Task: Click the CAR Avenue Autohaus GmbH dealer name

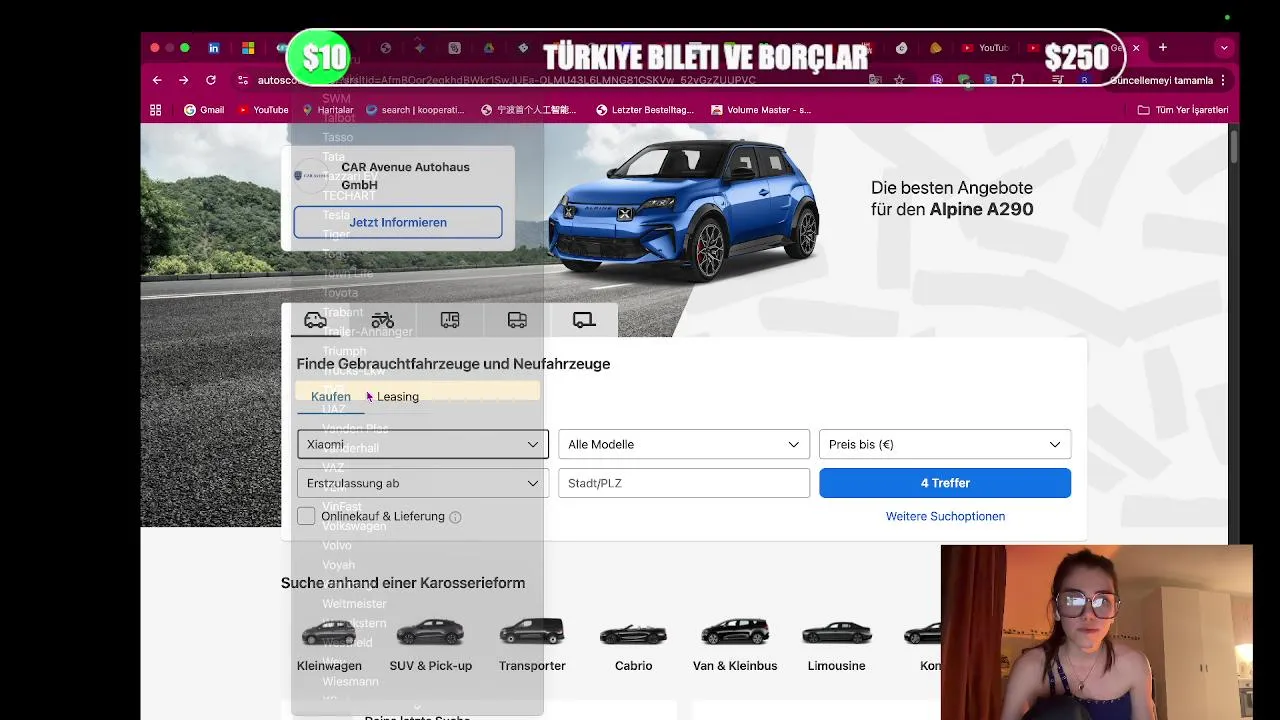Action: pyautogui.click(x=405, y=176)
